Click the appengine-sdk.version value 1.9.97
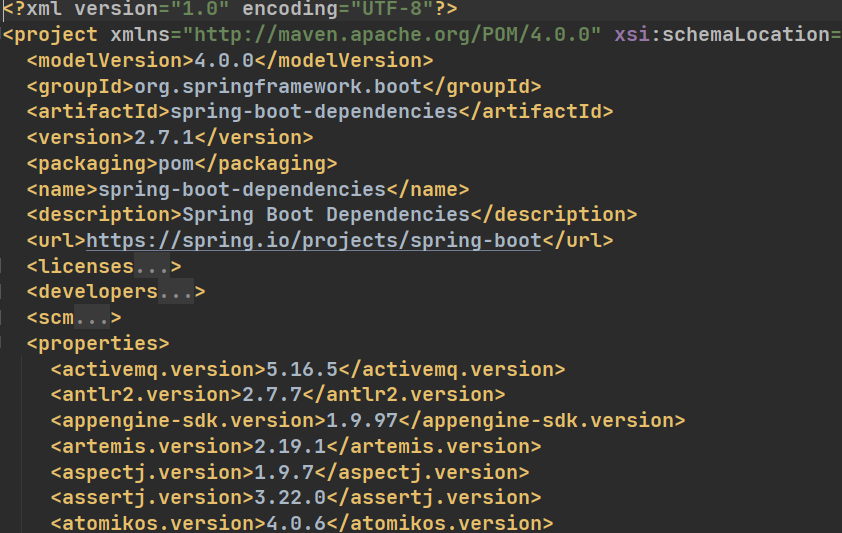The height and width of the screenshot is (533, 842). [362, 420]
